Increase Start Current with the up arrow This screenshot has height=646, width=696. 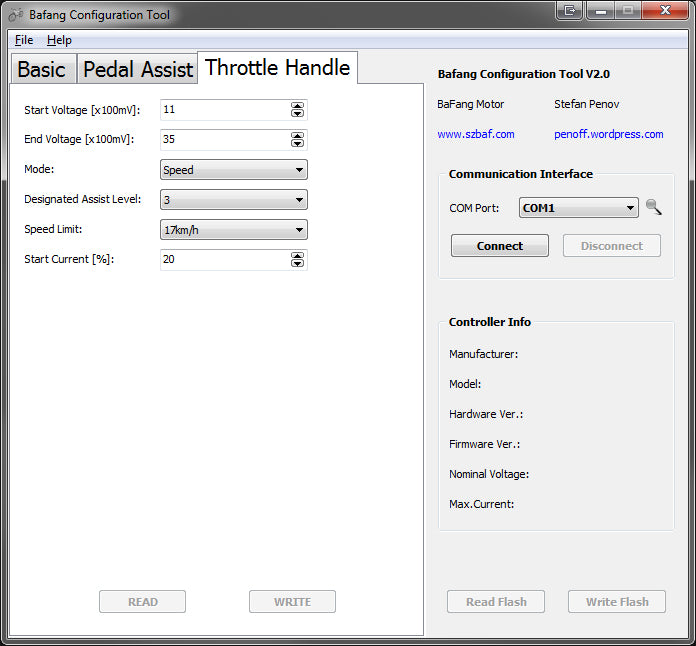coord(297,256)
